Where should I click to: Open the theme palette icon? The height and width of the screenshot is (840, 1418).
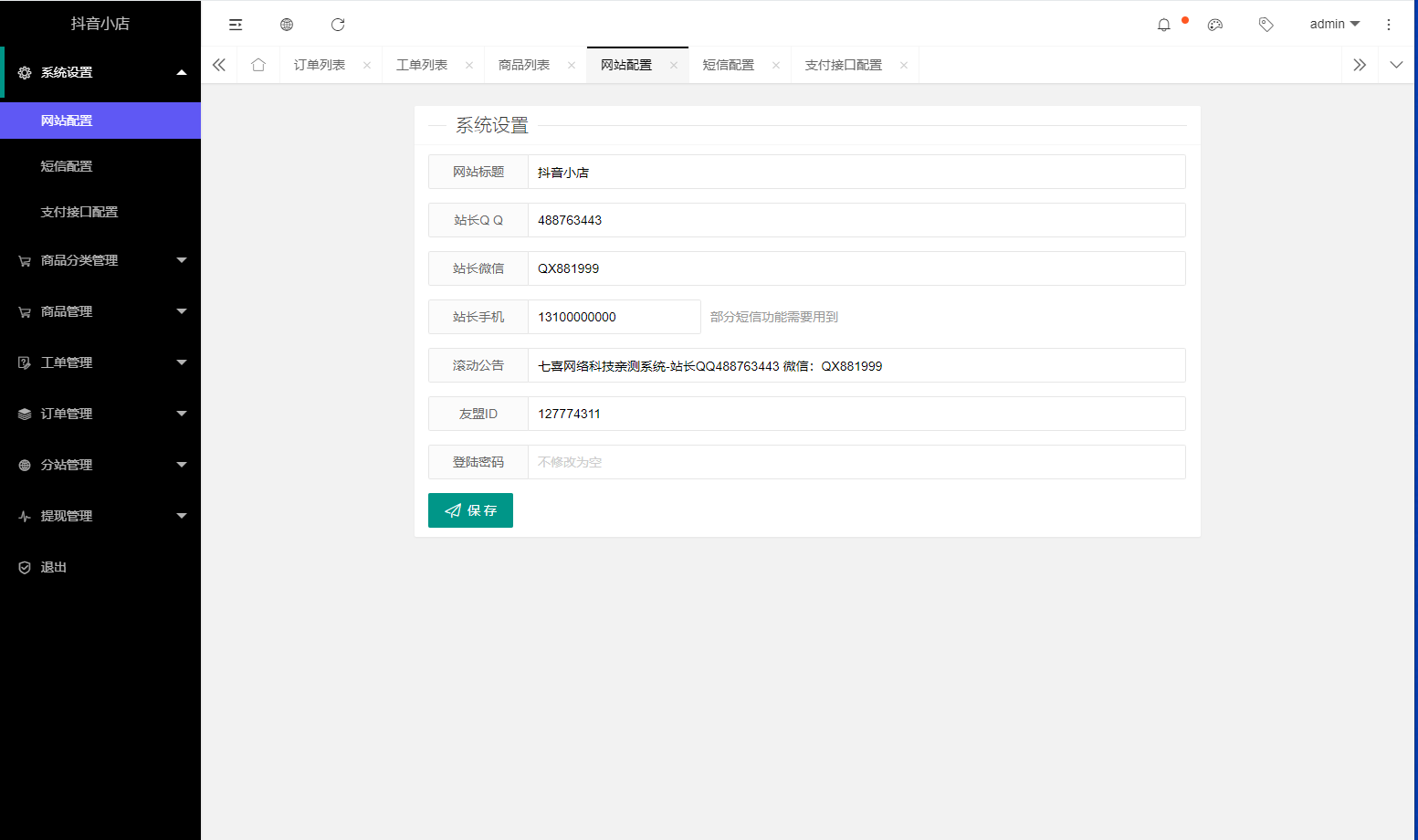1215,25
